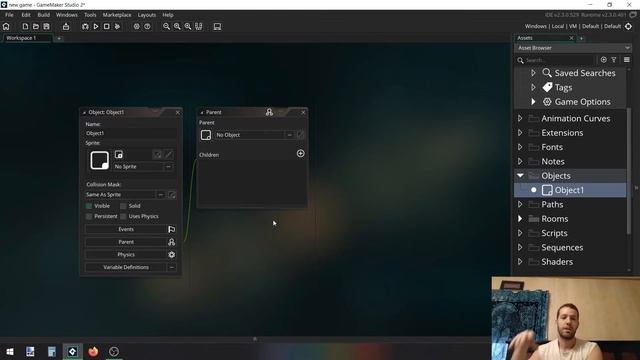Click the Physics button
This screenshot has height=360, width=640.
point(126,255)
